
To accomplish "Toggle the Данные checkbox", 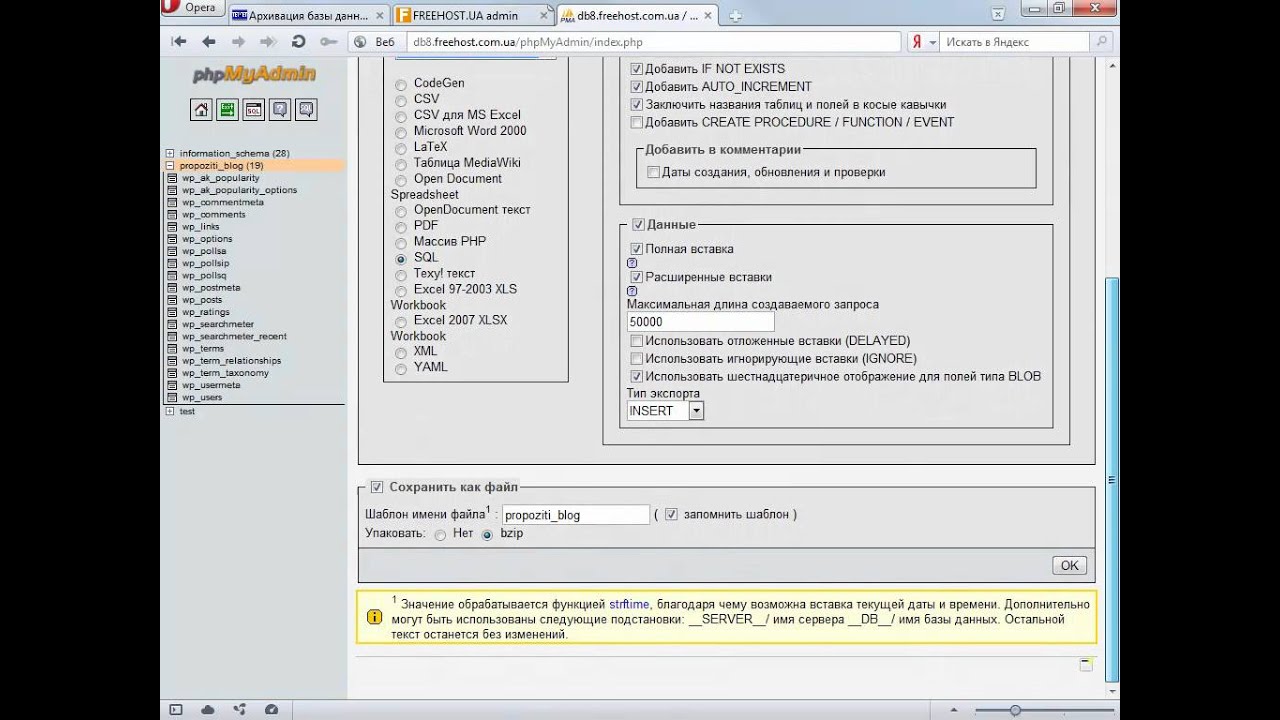I will pos(638,225).
